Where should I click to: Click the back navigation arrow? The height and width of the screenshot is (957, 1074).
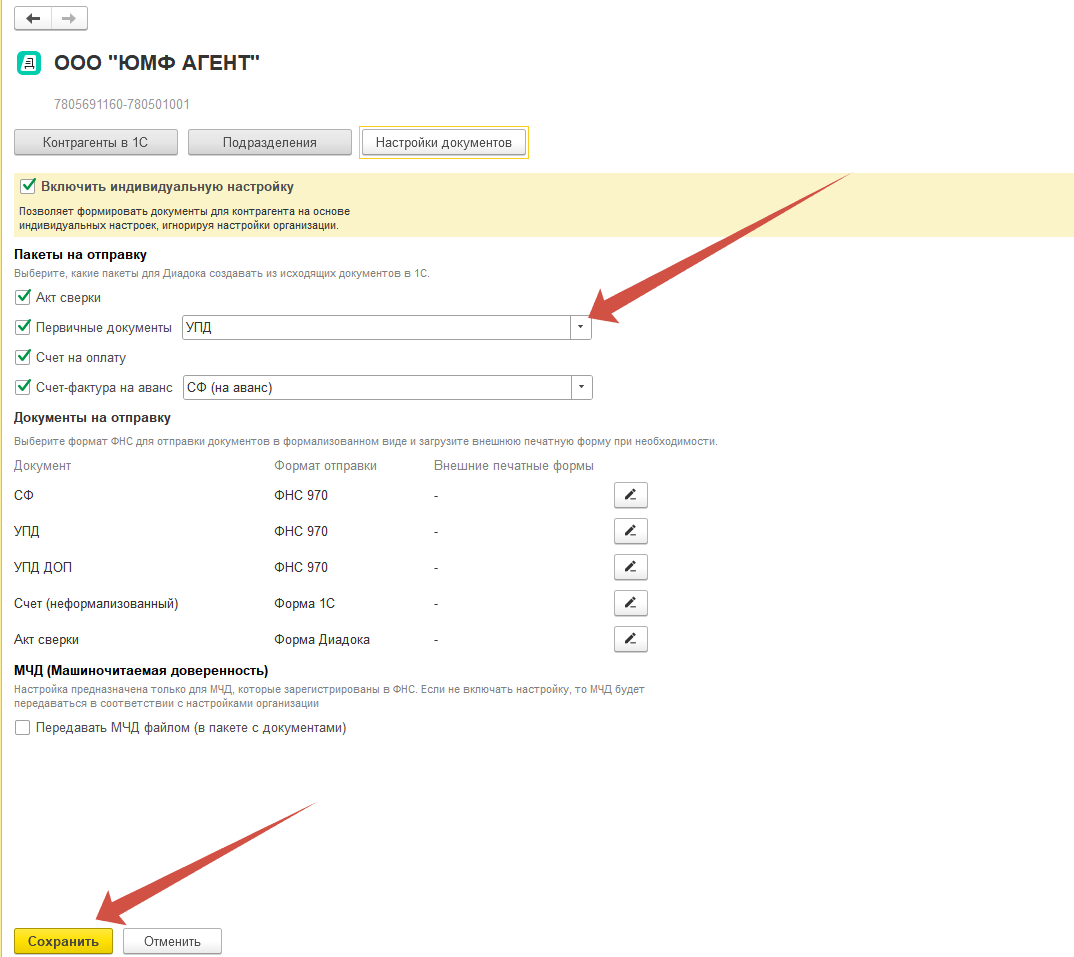(33, 18)
